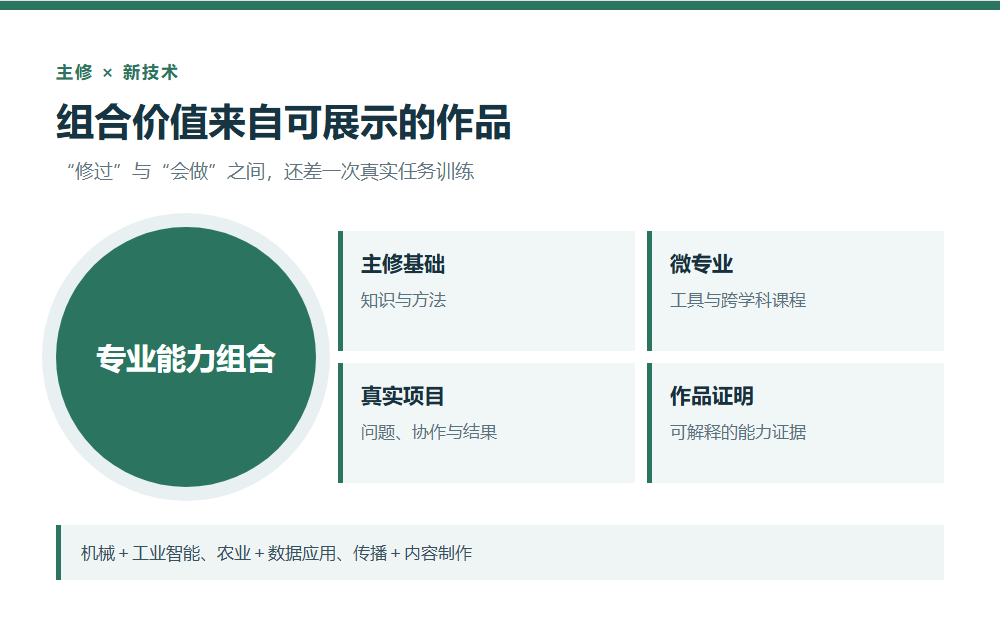Viewport: 1000px width, 624px height.
Task: Click the slide title 组合价值来自可展示的作品
Action: (283, 122)
